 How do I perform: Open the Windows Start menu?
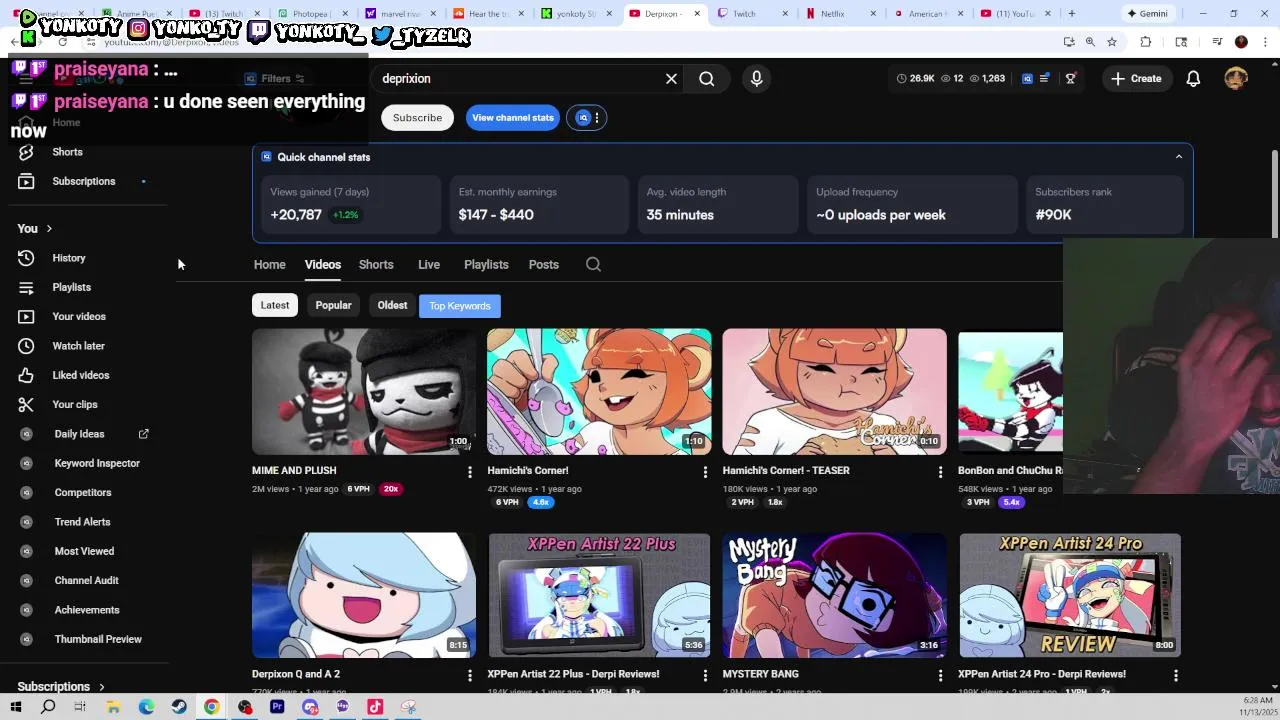point(15,707)
